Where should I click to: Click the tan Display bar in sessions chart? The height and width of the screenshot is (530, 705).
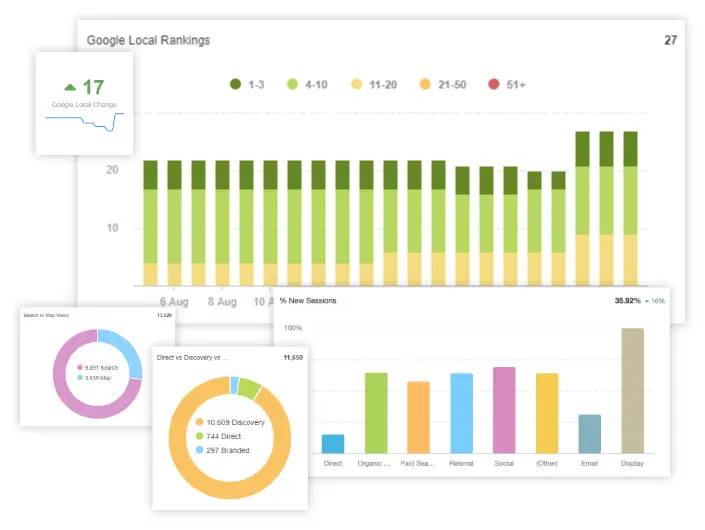(x=632, y=391)
